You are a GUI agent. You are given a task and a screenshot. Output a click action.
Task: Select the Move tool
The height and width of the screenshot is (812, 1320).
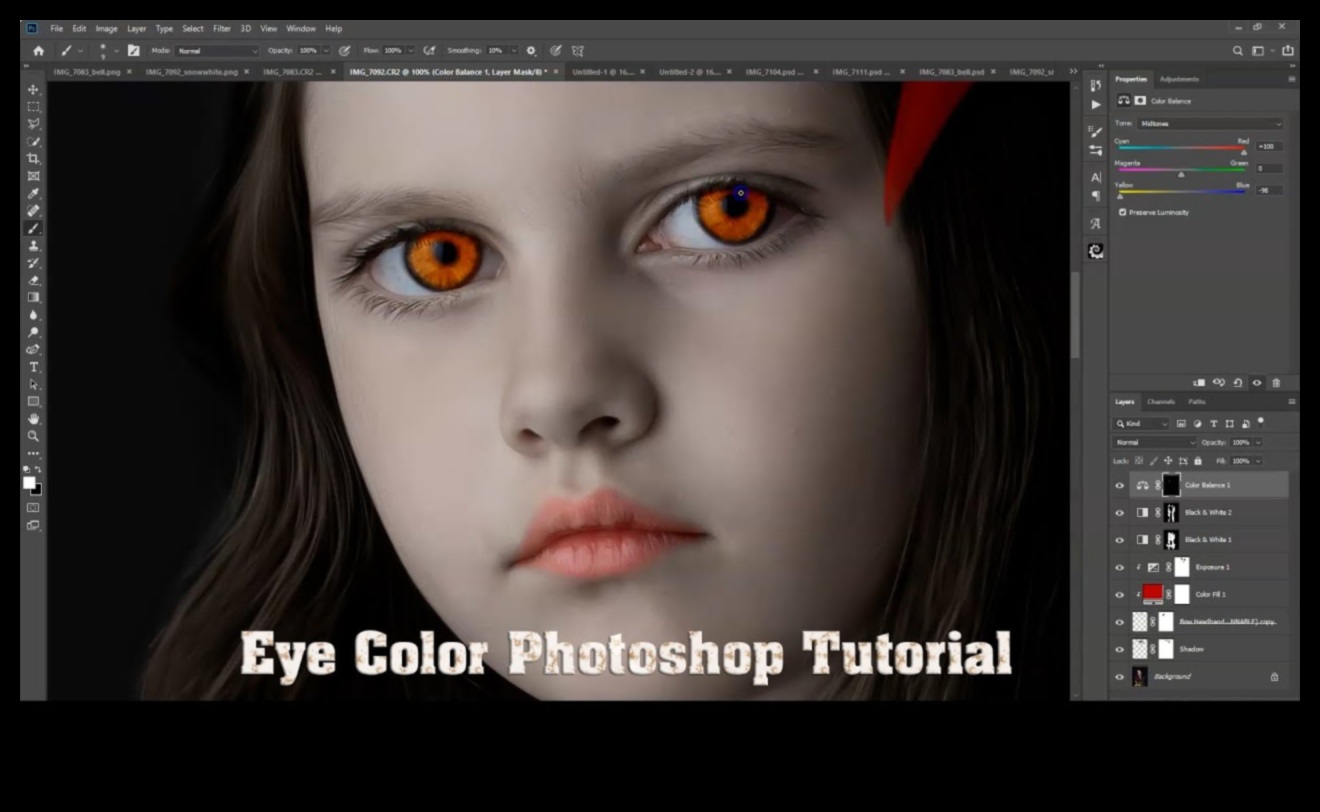pos(34,92)
